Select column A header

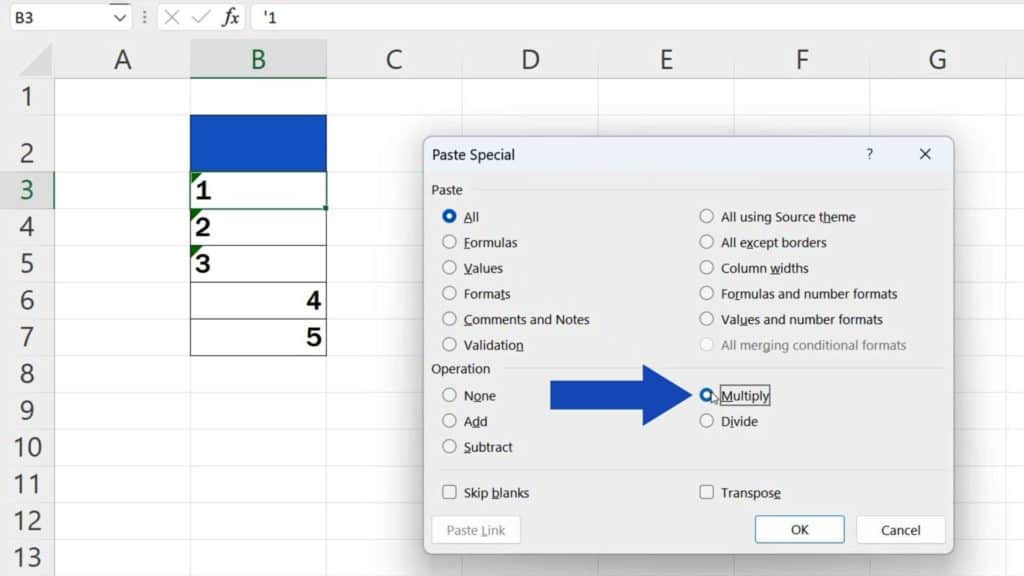[x=122, y=59]
